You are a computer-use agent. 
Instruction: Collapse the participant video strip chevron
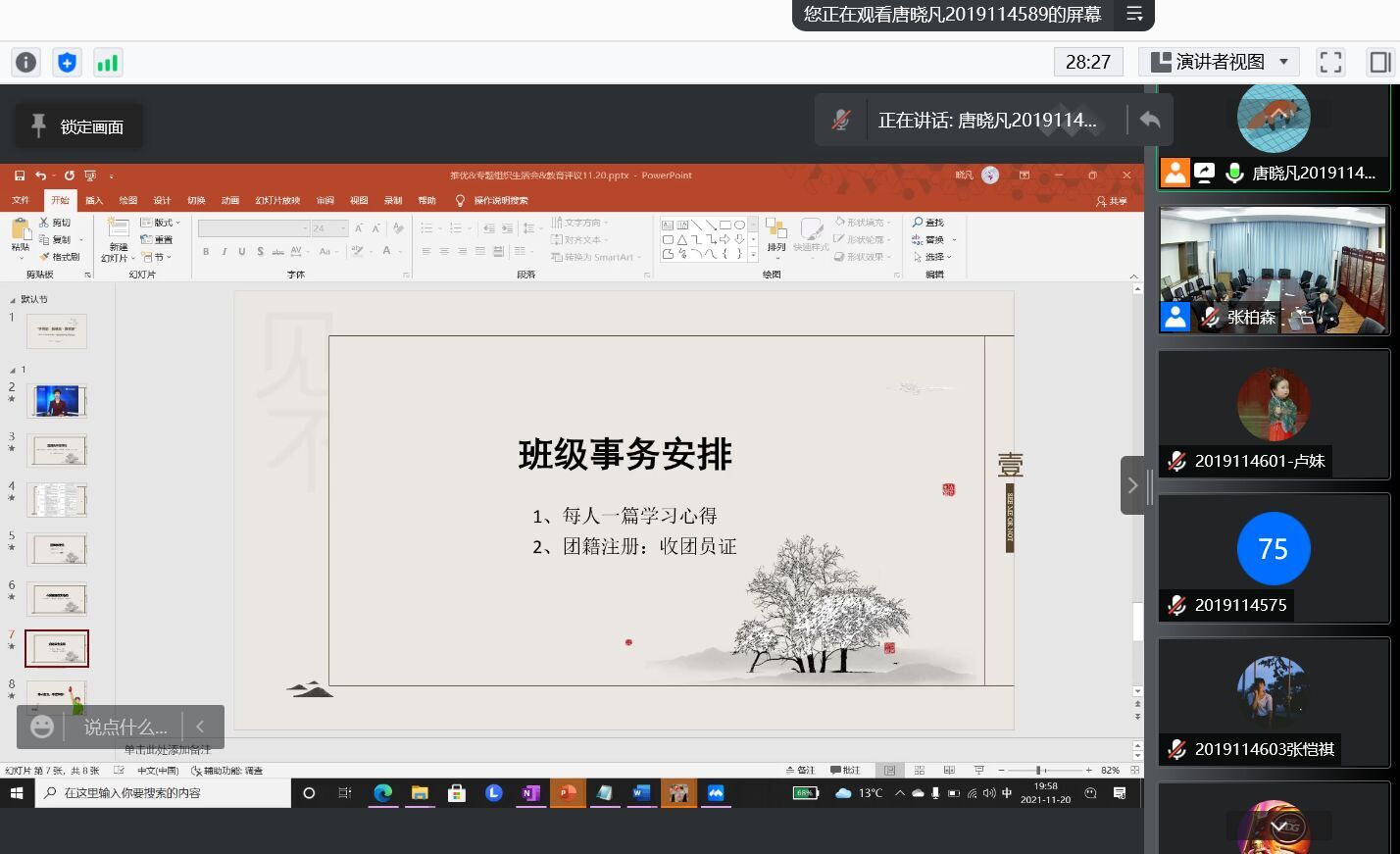[1132, 485]
